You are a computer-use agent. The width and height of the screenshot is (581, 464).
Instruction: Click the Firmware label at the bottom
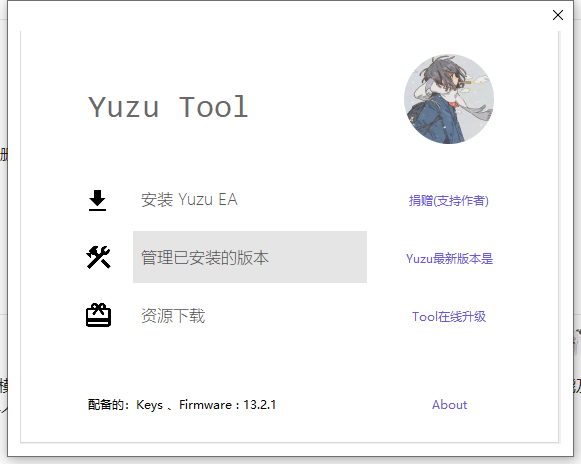tap(206, 405)
